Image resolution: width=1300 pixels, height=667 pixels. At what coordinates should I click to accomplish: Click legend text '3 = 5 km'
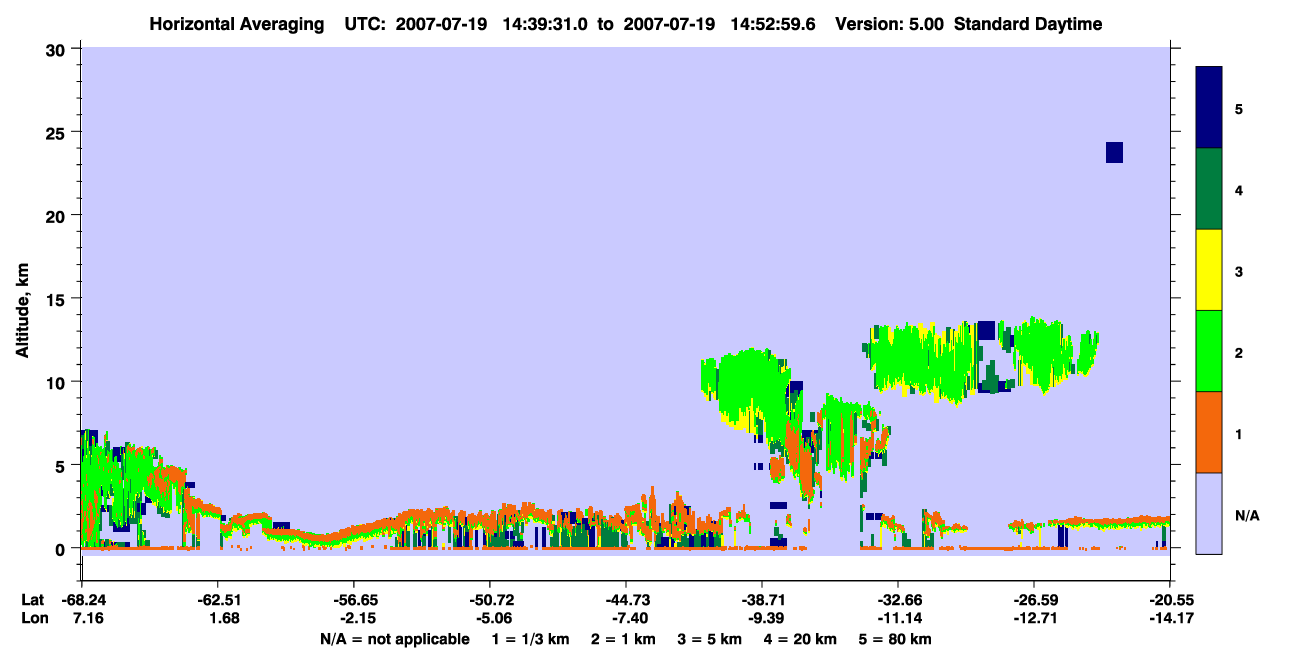tap(710, 639)
